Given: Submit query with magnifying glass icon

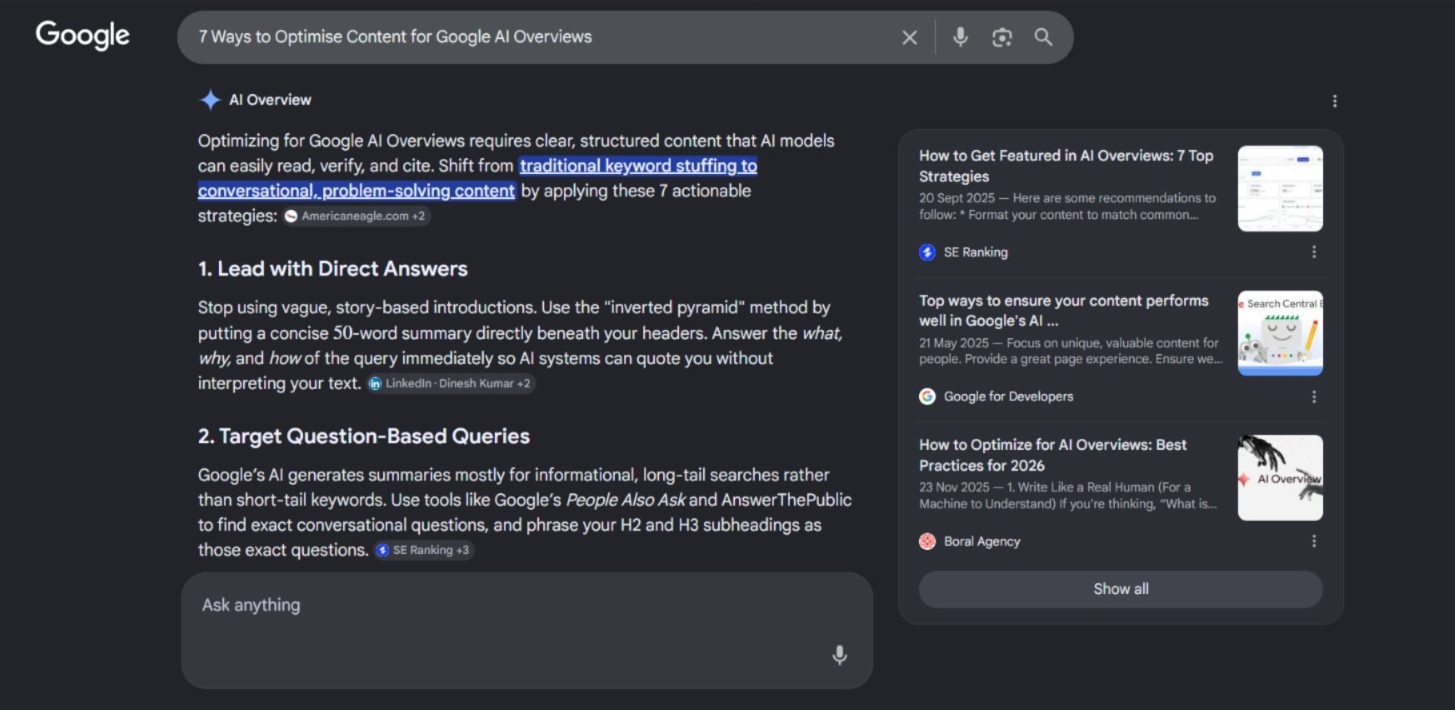Looking at the screenshot, I should [1043, 37].
